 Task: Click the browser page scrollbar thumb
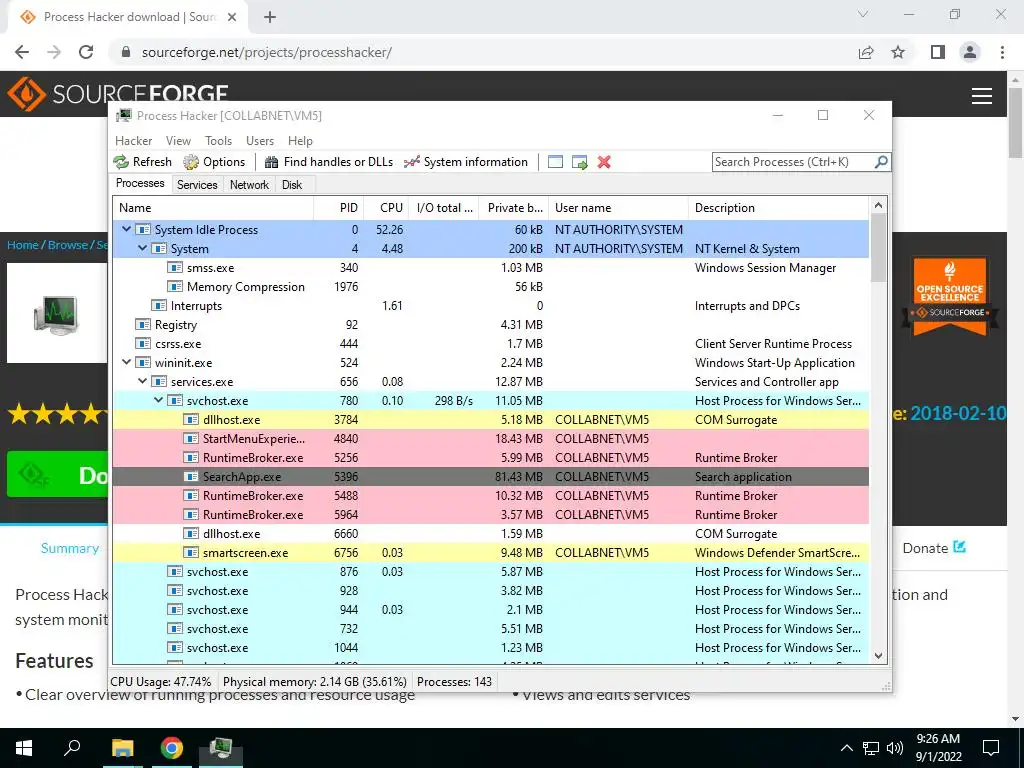coord(1016,123)
